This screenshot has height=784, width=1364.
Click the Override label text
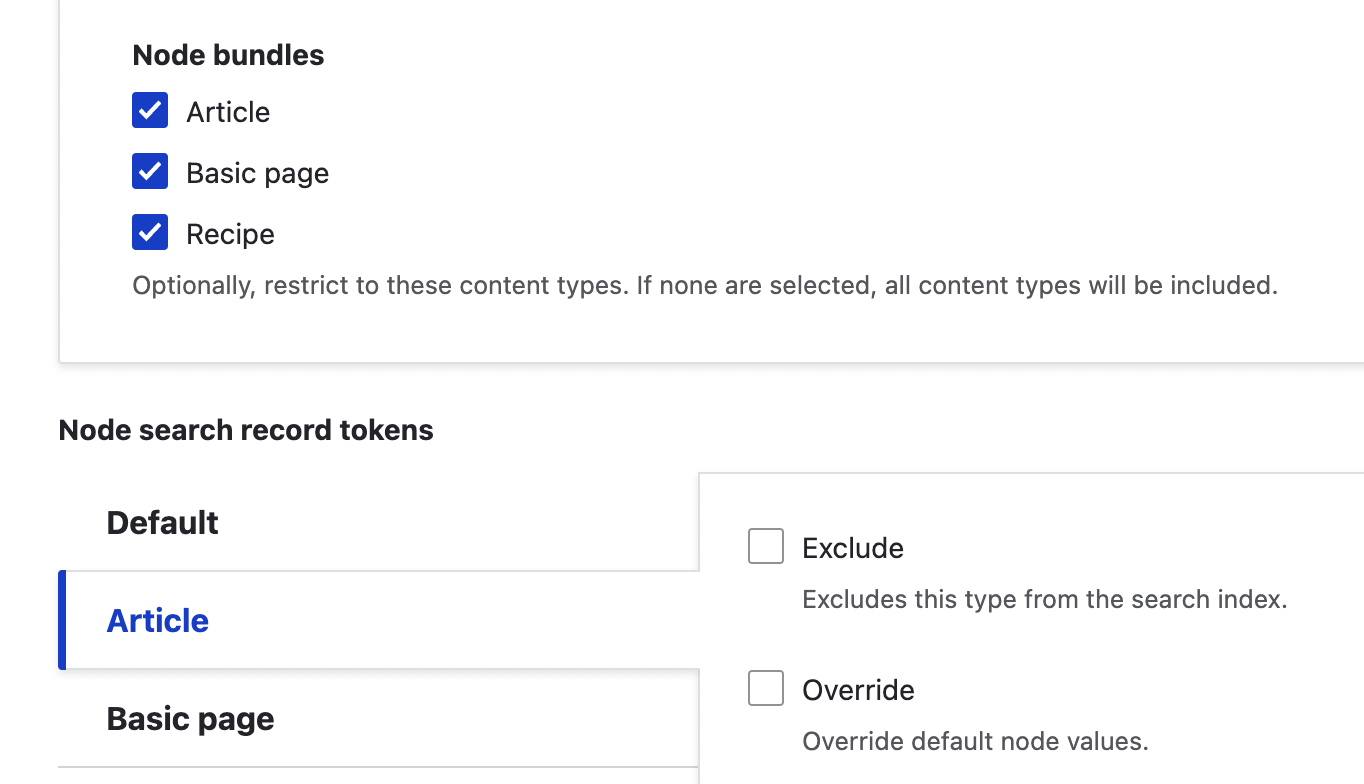pos(857,689)
